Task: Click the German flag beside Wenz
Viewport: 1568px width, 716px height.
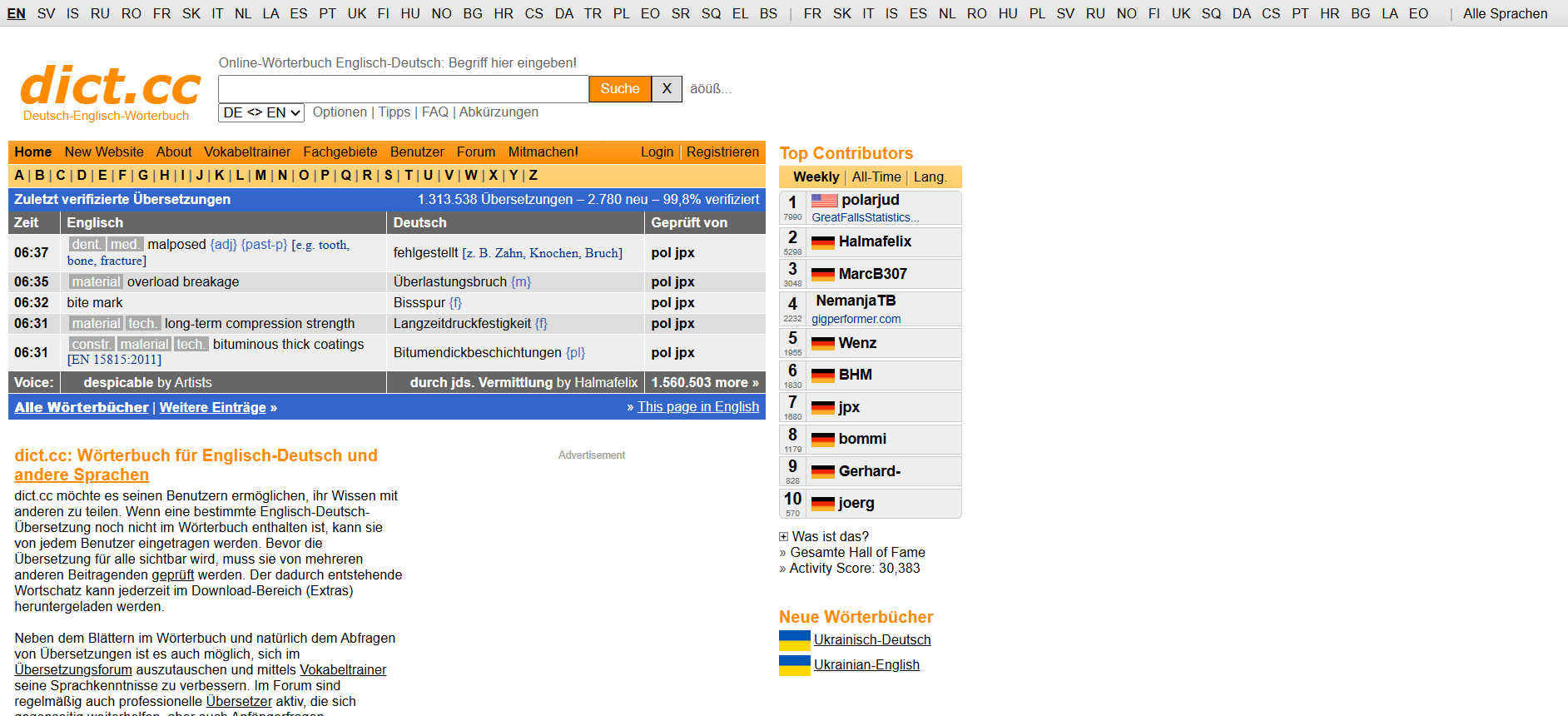Action: pyautogui.click(x=823, y=344)
